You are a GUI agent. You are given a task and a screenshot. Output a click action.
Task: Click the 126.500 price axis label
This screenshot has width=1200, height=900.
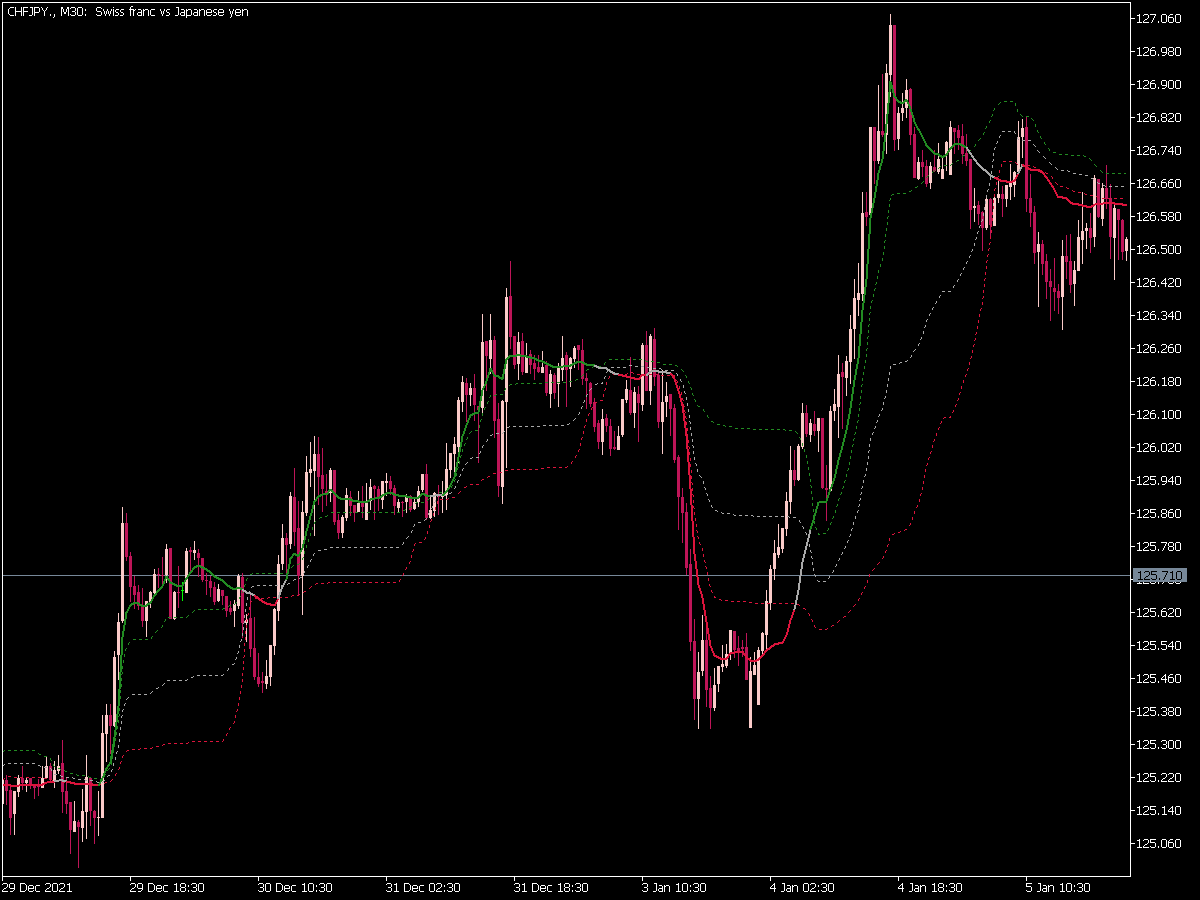tap(1158, 250)
